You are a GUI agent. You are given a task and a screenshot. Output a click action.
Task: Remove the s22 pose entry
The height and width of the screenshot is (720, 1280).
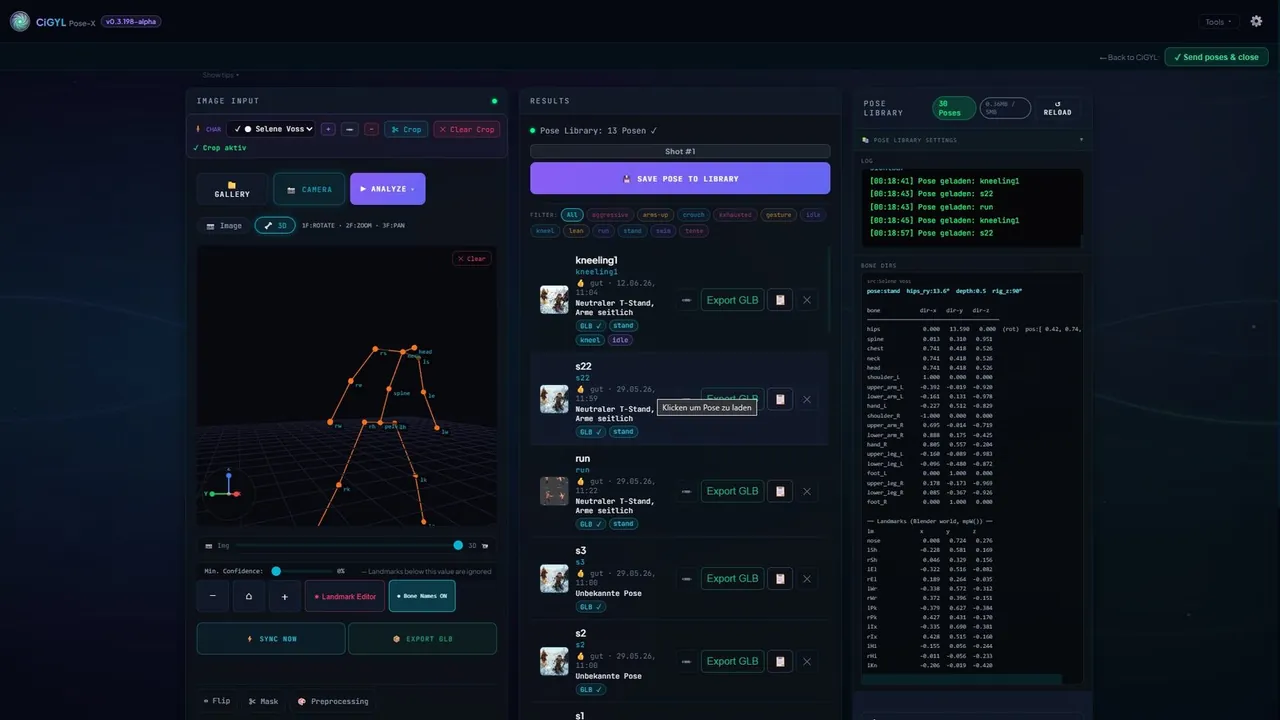(x=807, y=399)
